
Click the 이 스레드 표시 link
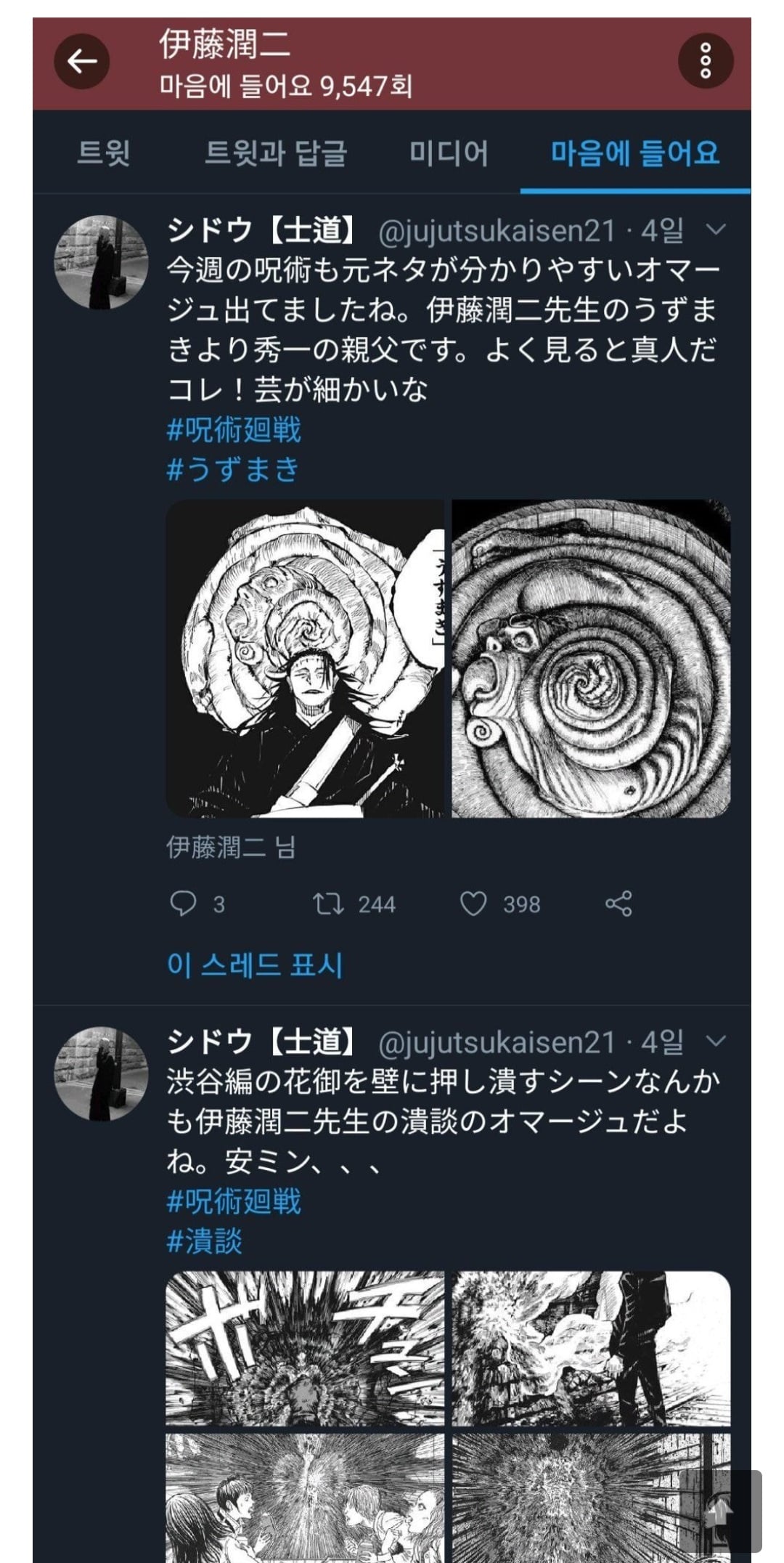tap(255, 965)
